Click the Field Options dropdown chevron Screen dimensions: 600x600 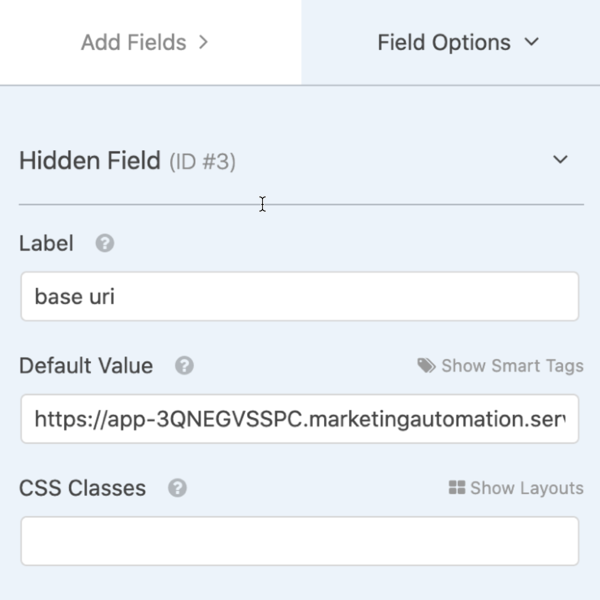(x=532, y=41)
